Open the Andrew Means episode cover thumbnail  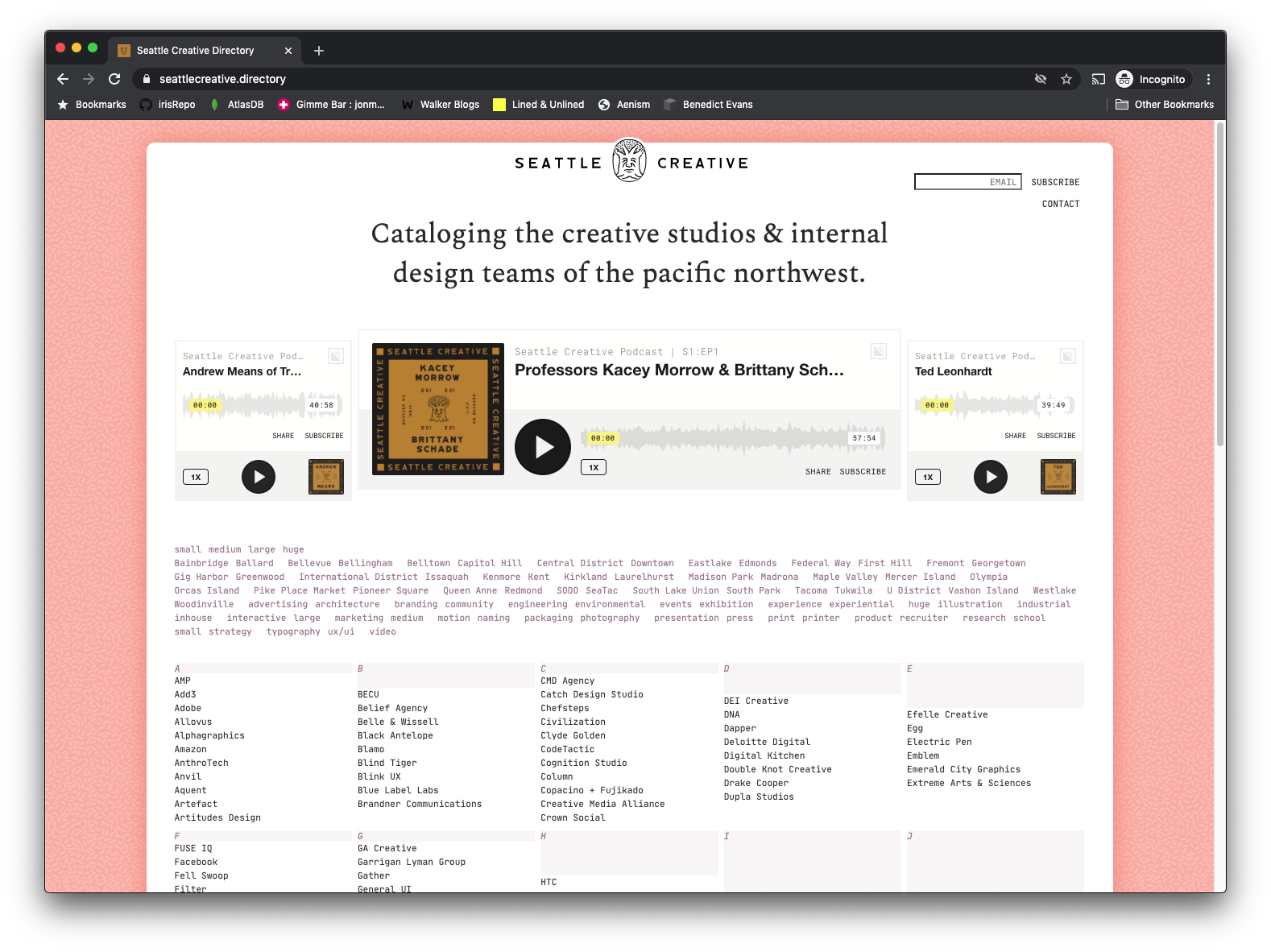[326, 477]
